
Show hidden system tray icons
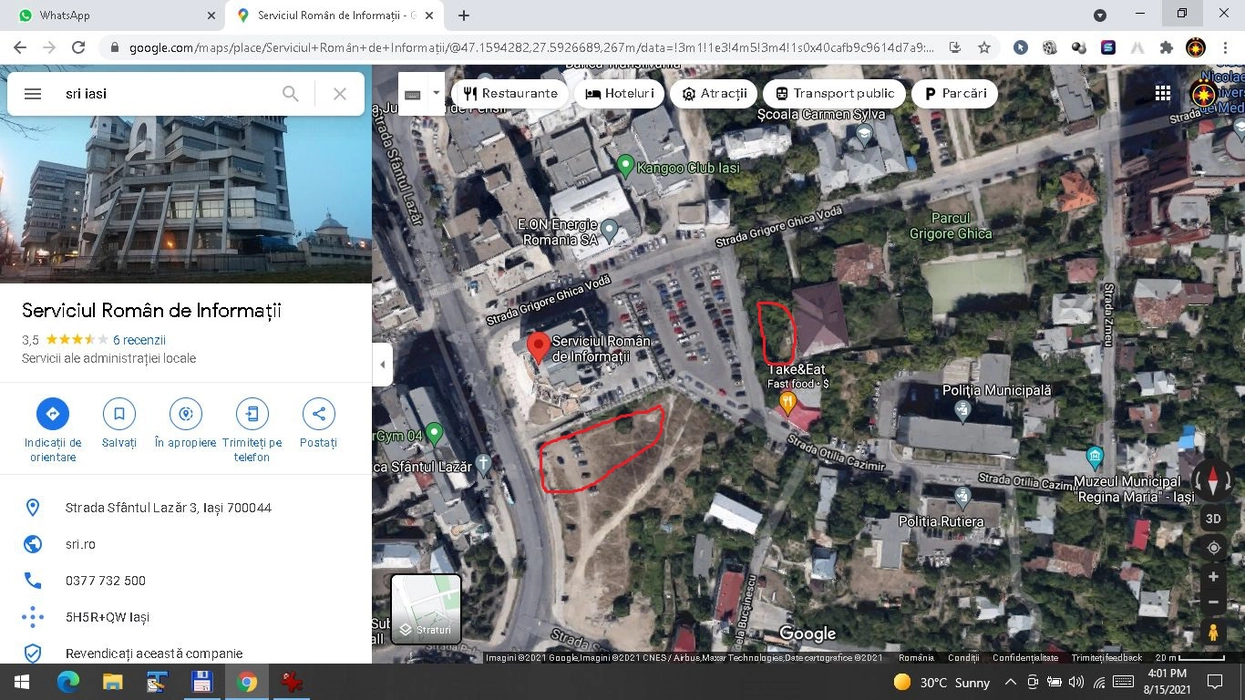(1010, 682)
